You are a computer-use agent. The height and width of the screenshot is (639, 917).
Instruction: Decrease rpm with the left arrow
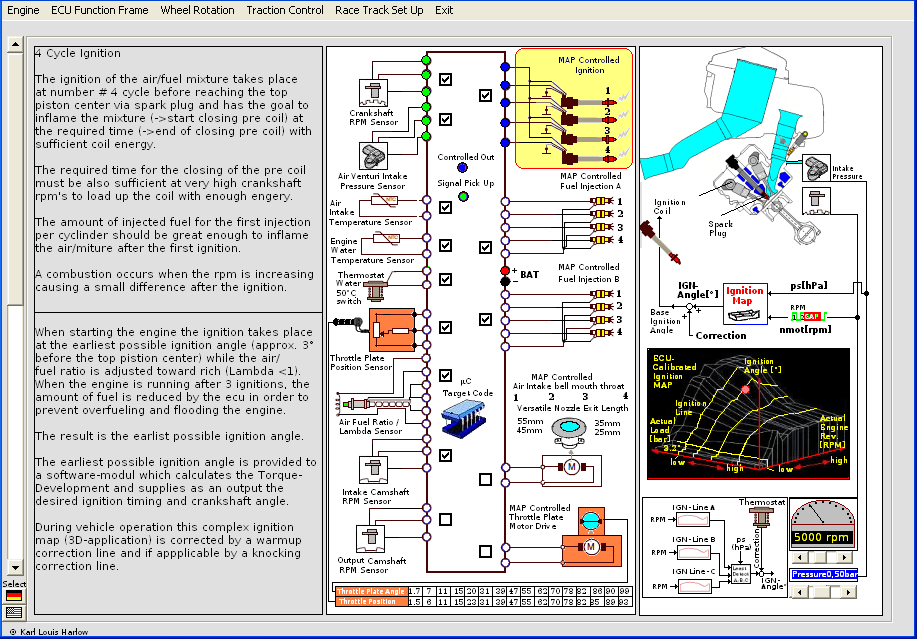click(x=799, y=557)
